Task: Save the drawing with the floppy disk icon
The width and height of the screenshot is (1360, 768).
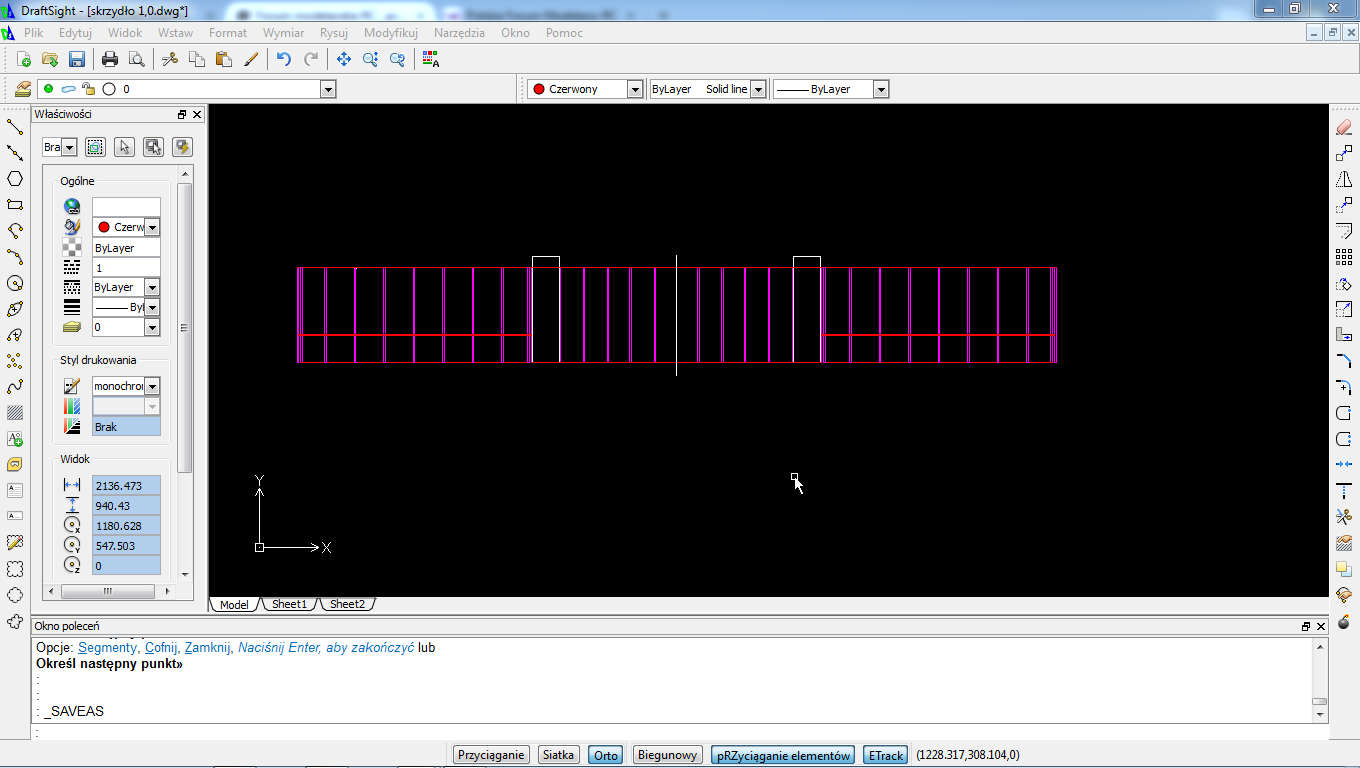Action: (77, 59)
